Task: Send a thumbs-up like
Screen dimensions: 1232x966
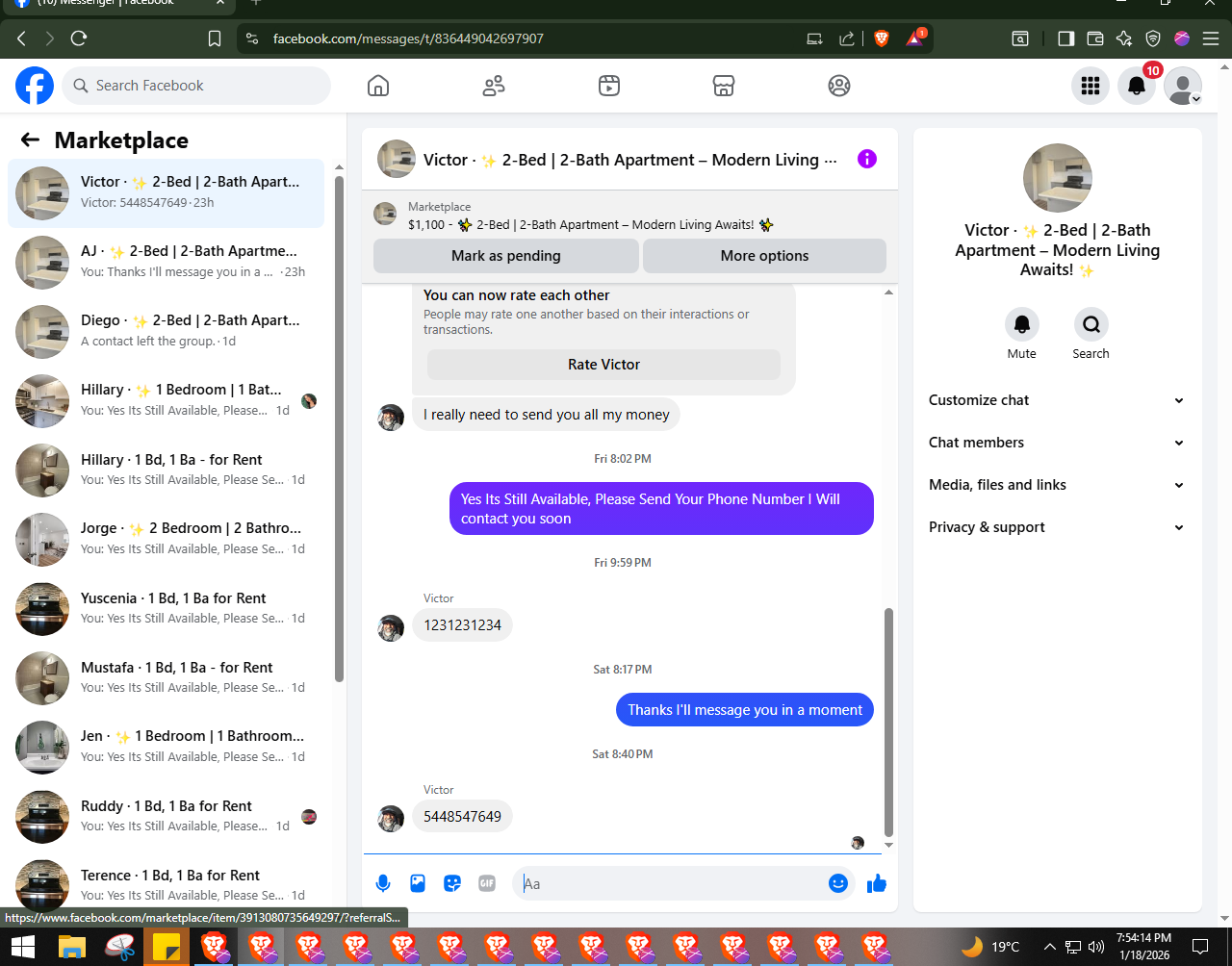Action: tap(876, 883)
